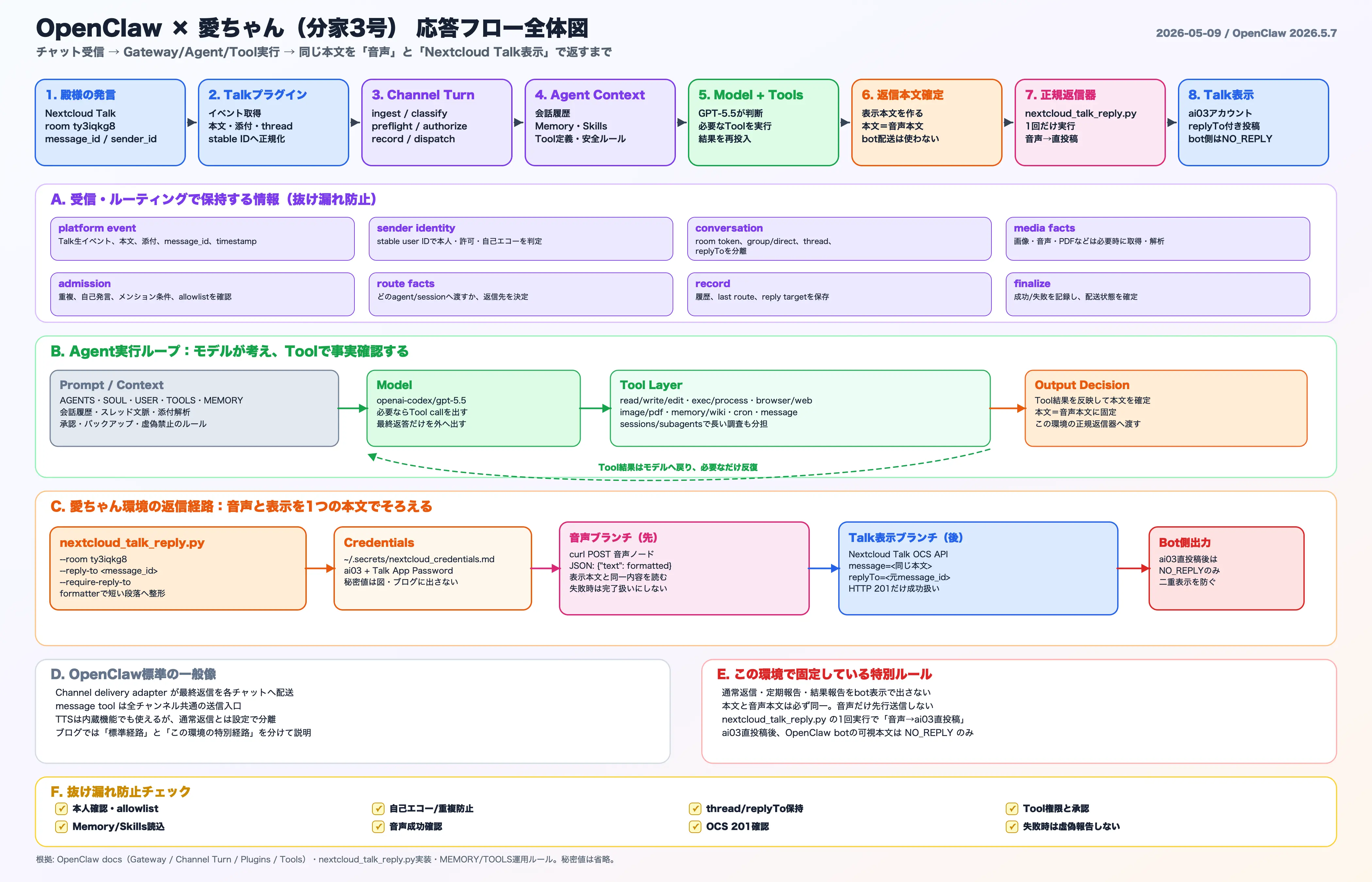The width and height of the screenshot is (1372, 882).
Task: Click 'NO_REPLYのみ' in Bot側出力
Action: 1189,570
